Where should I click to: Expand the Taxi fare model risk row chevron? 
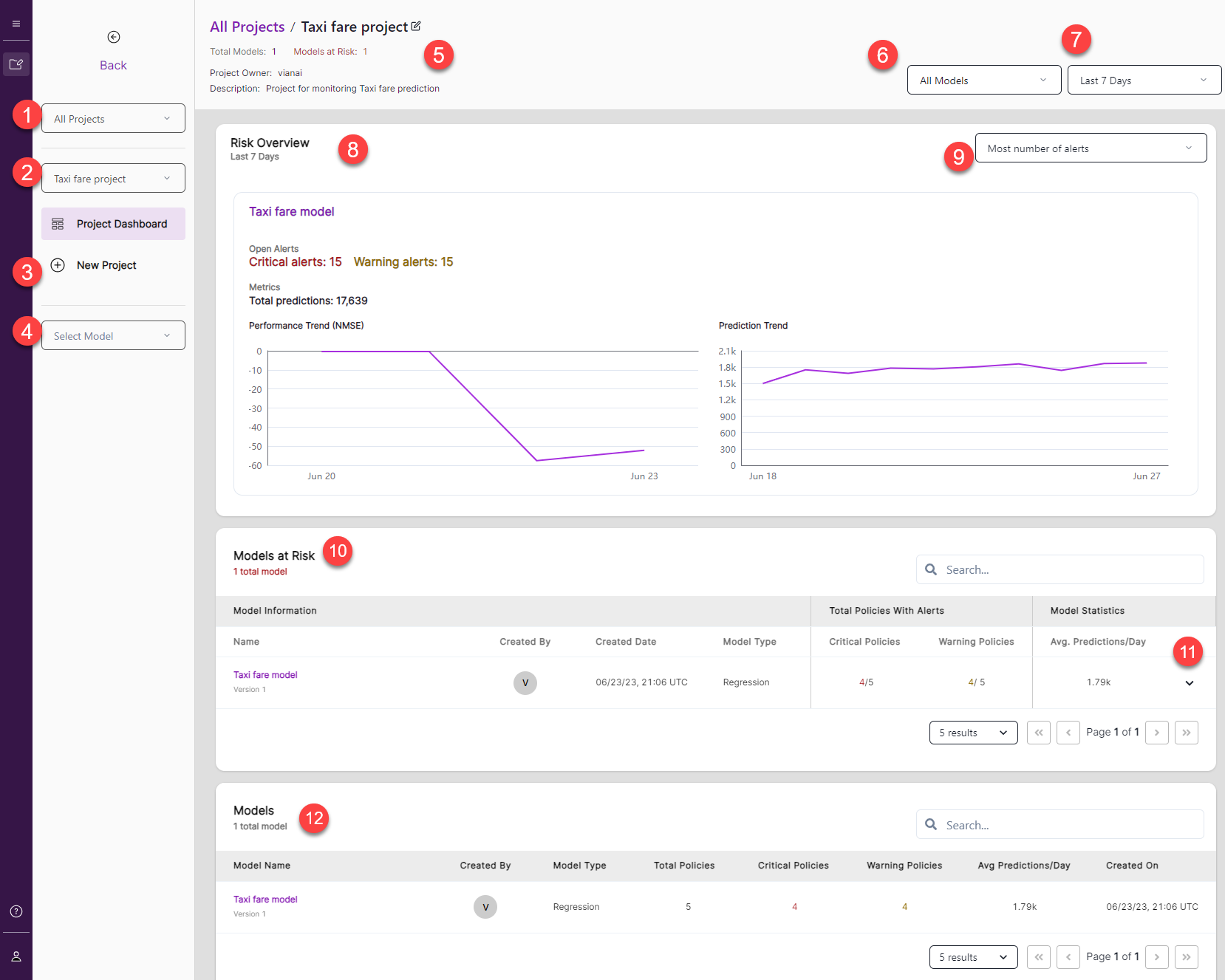pos(1190,683)
